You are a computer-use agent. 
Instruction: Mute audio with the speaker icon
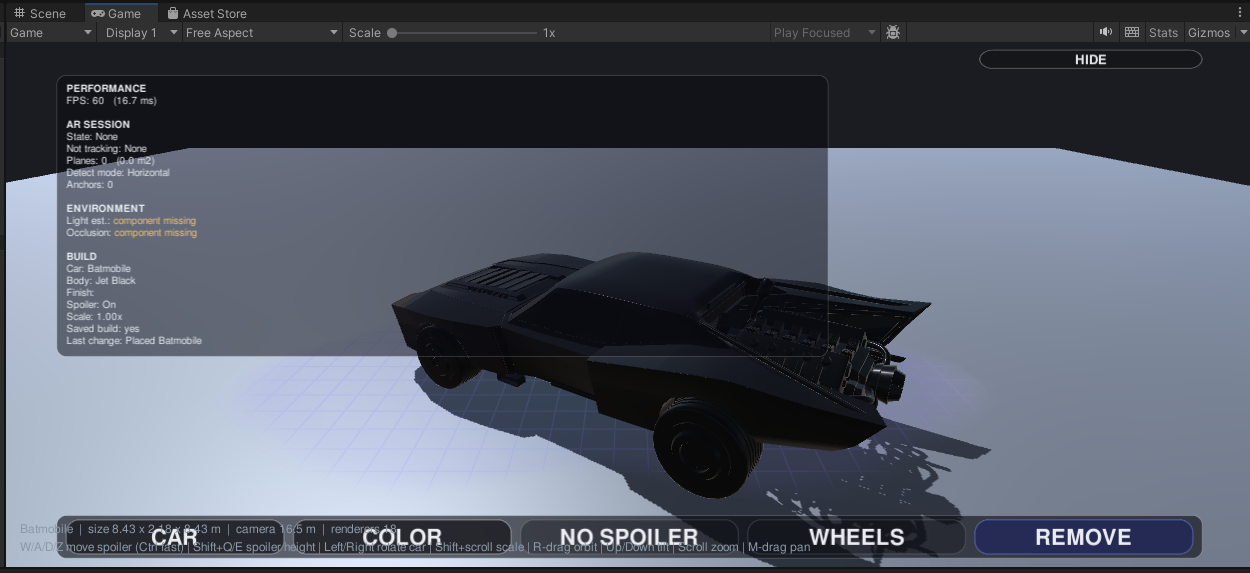pos(1106,33)
